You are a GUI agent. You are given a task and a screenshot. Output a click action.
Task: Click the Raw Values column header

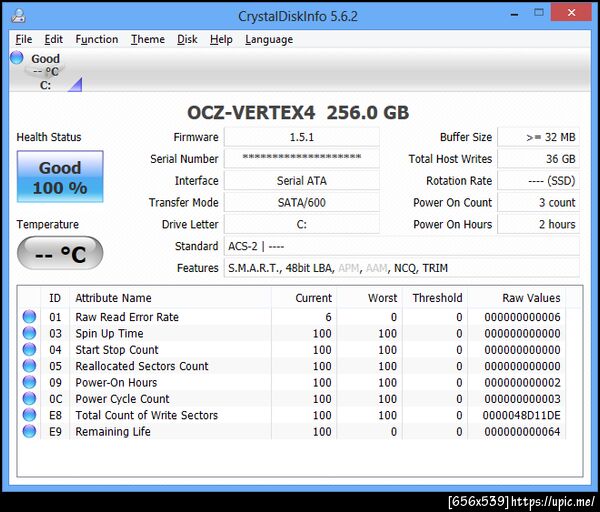517,298
